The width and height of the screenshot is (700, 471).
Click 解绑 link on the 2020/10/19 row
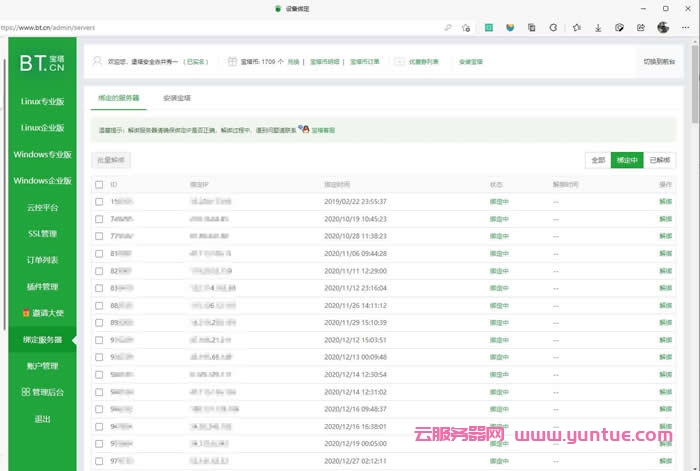[665, 217]
